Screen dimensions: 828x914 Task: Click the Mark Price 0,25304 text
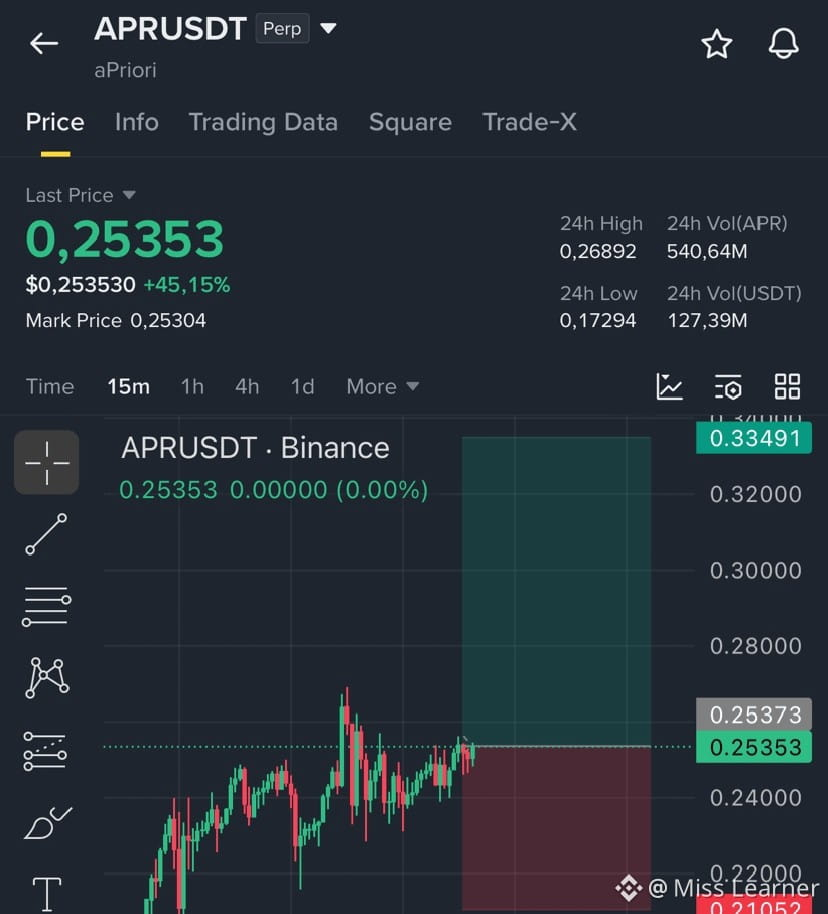(116, 320)
